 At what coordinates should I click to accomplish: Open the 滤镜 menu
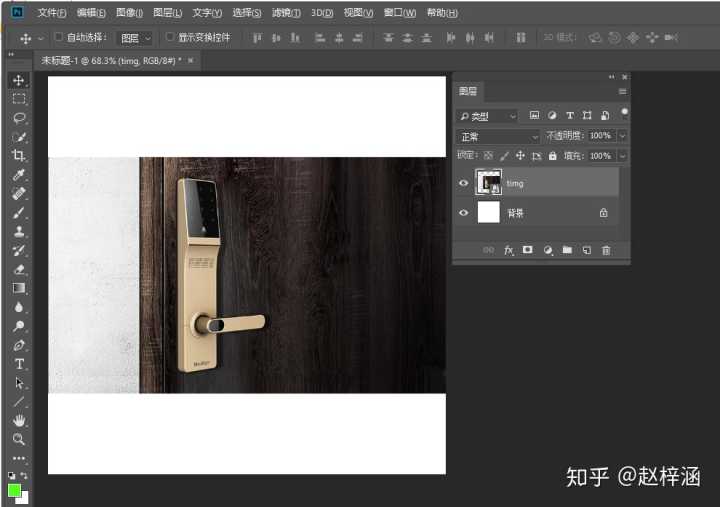click(286, 13)
